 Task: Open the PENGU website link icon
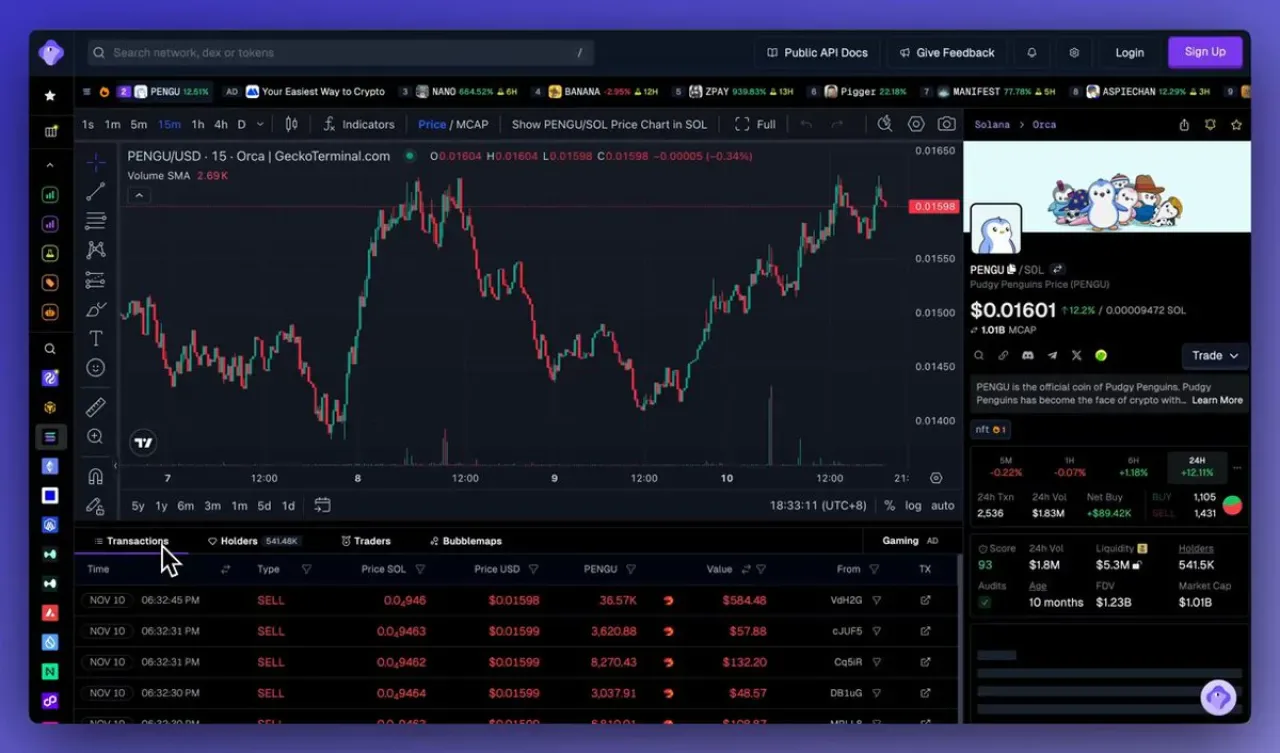1003,355
